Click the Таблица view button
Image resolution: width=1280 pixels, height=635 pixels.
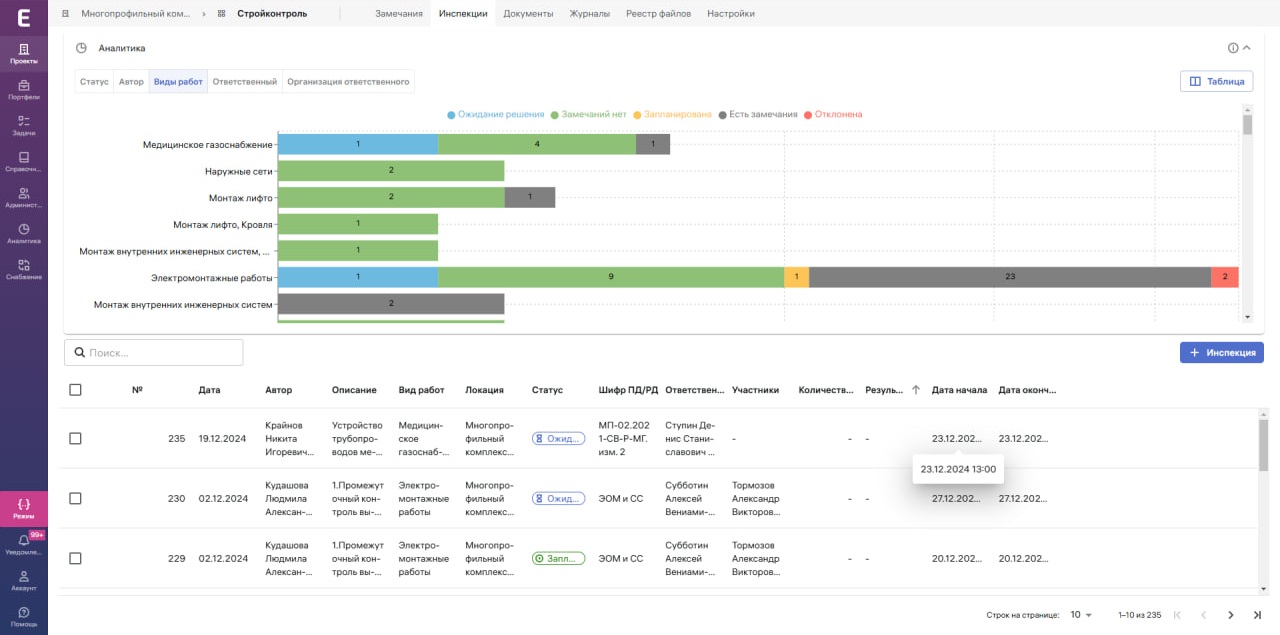coord(1217,82)
